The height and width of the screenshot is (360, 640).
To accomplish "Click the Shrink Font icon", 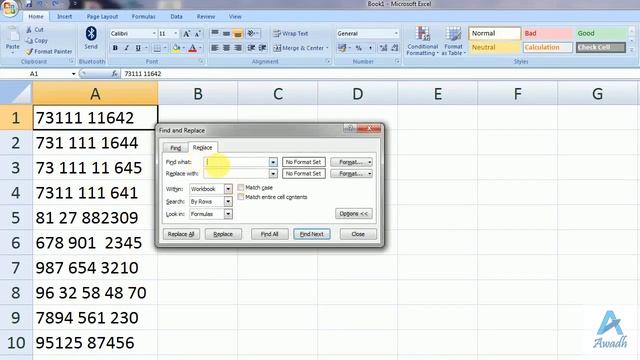I will 197,33.
